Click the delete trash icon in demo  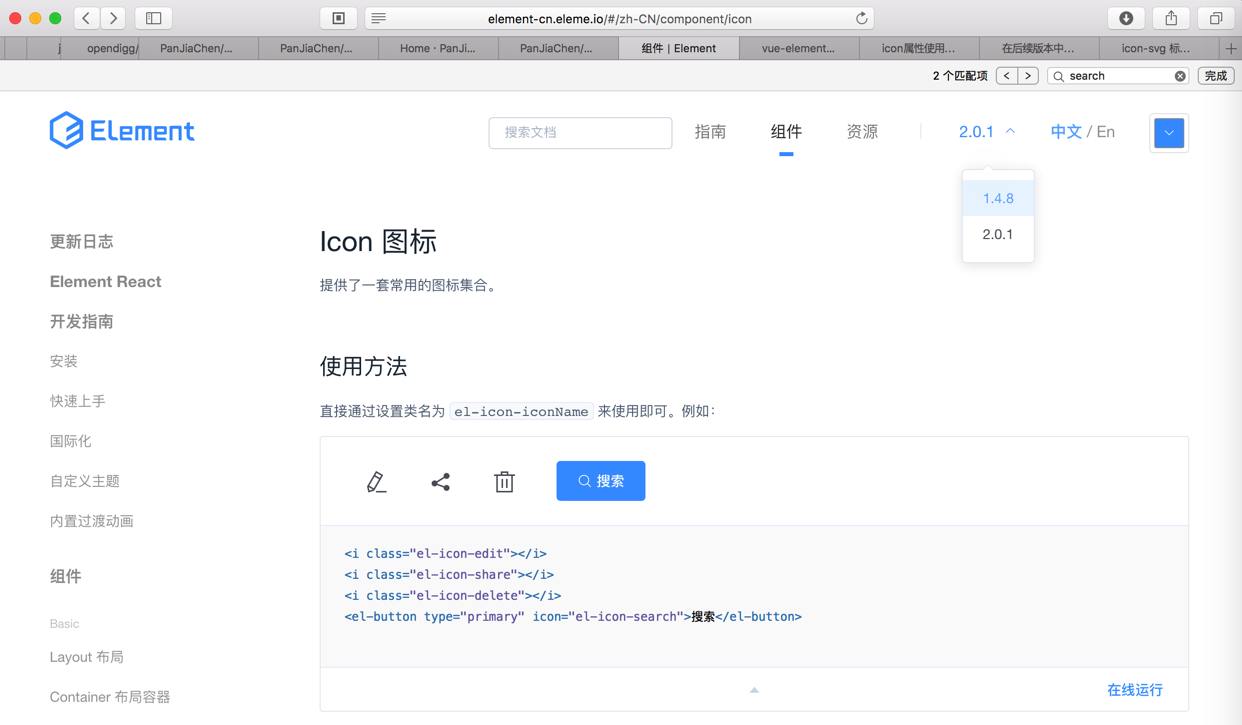504,482
